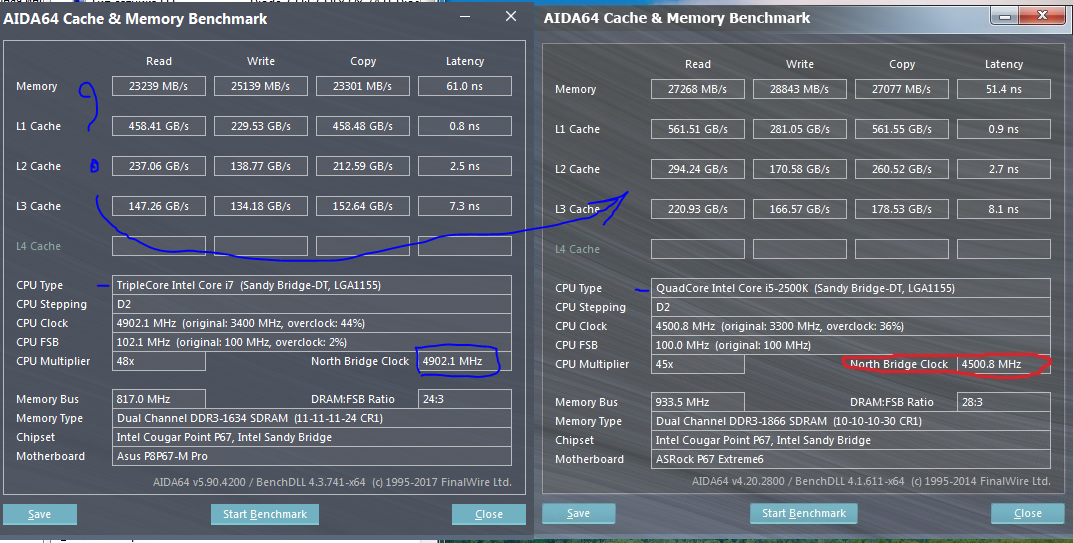This screenshot has width=1073, height=543.
Task: Select Memory Copy value 27077 MB/s
Action: pos(901,89)
